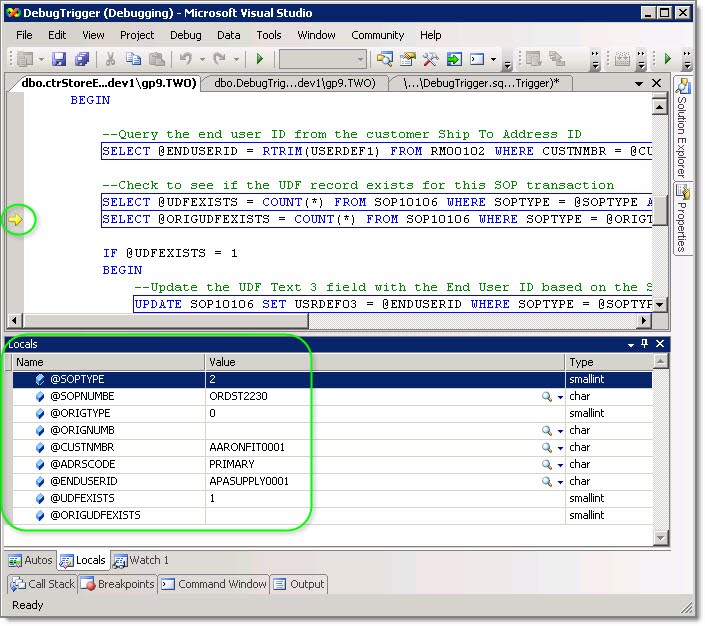This screenshot has width=705, height=626.
Task: Pin the Locals panel with auto-hide icon
Action: 645,344
